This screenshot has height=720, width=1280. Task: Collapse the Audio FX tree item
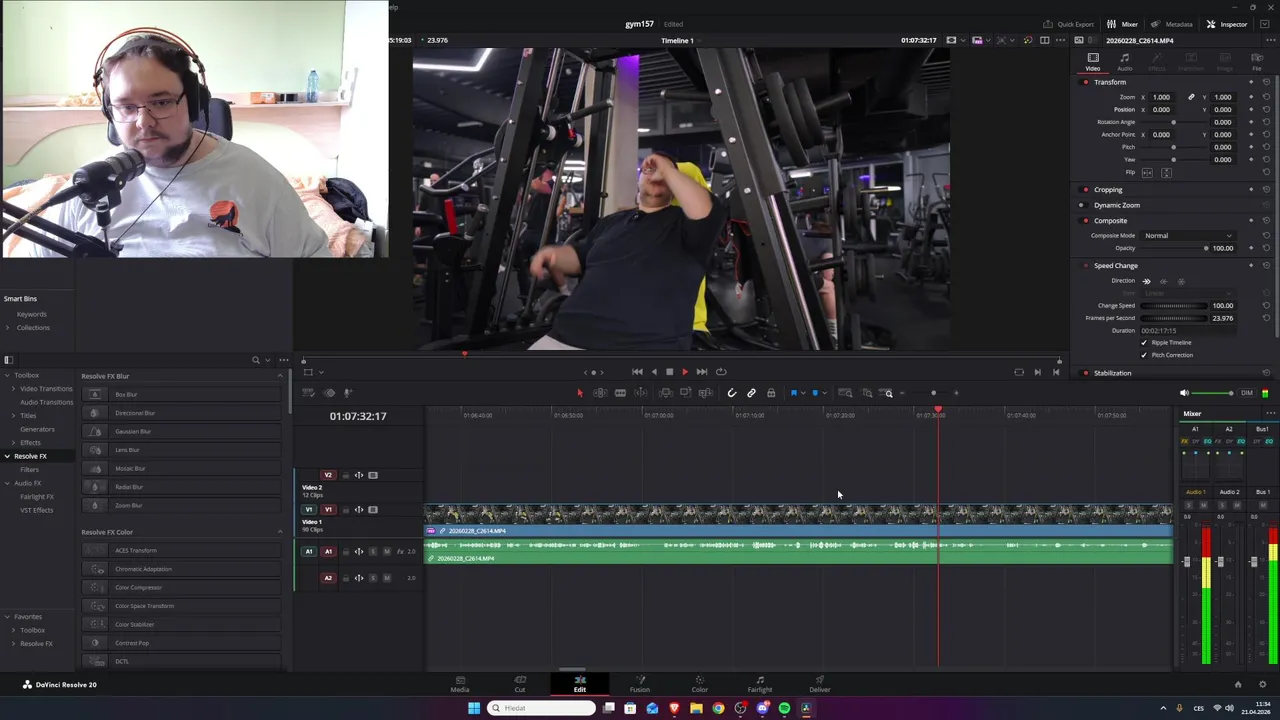tap(7, 483)
